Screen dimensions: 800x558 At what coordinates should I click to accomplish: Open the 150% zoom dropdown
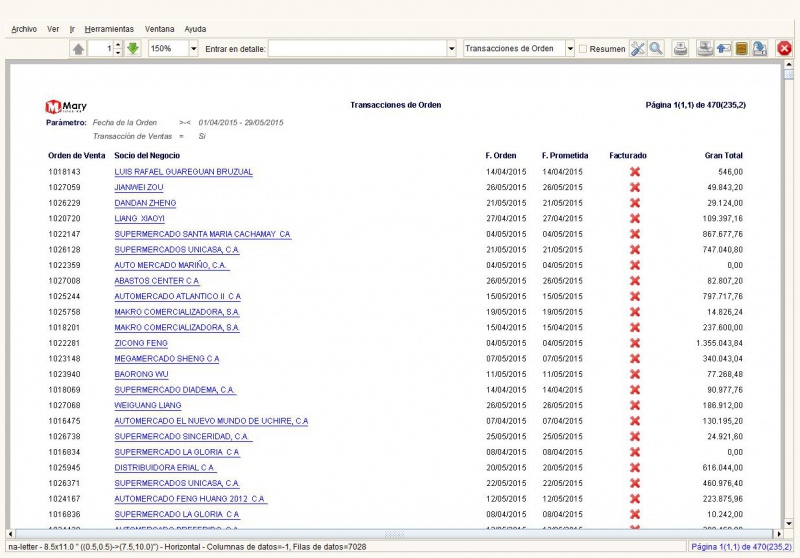[193, 49]
